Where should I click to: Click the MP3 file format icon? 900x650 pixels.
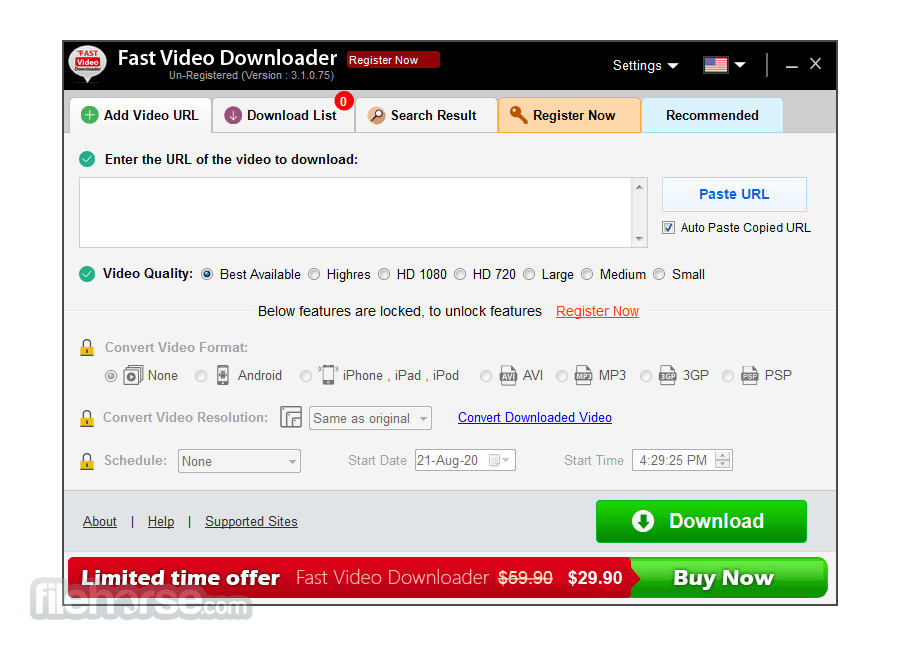pyautogui.click(x=584, y=376)
